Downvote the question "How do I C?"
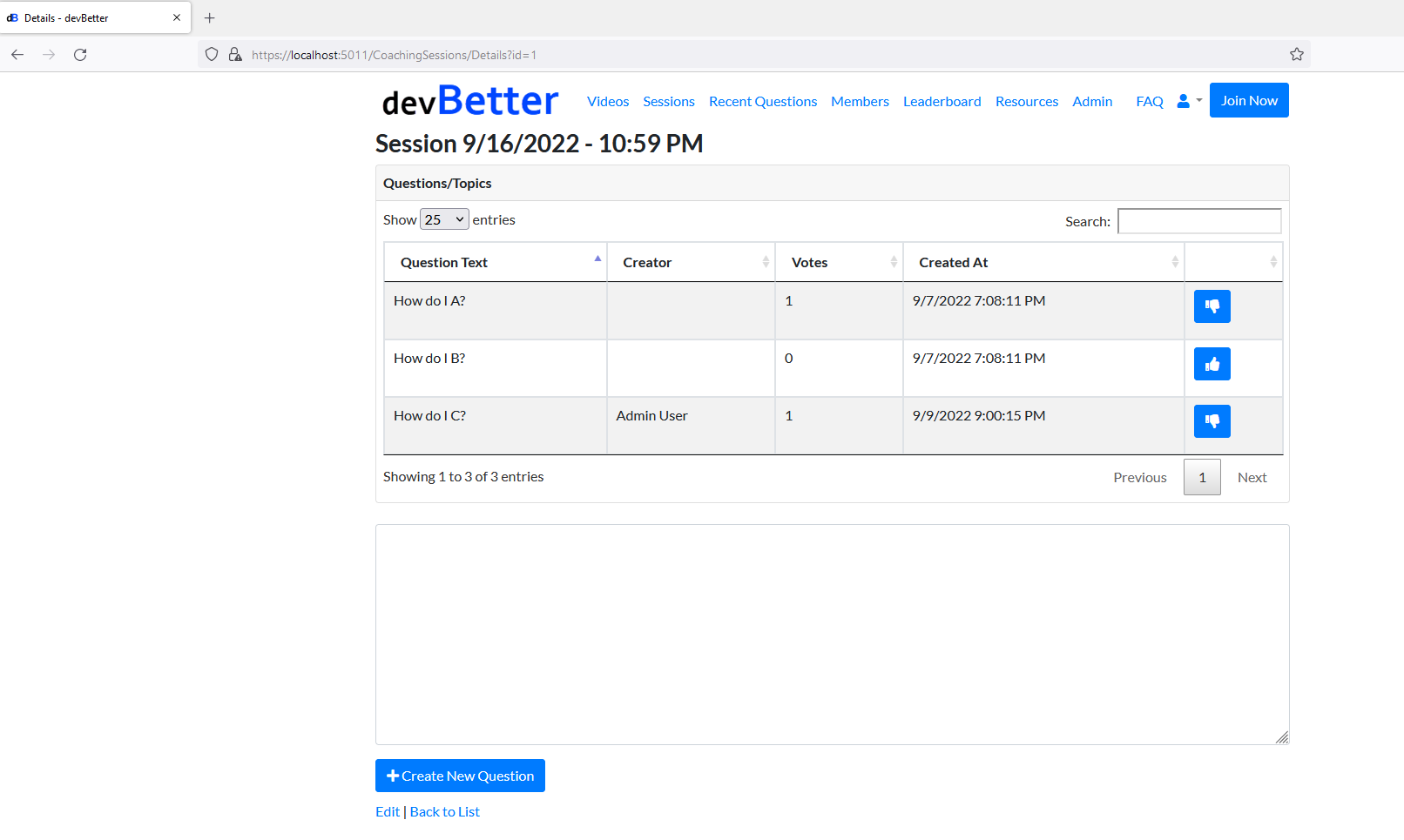The width and height of the screenshot is (1404, 840). coord(1212,420)
